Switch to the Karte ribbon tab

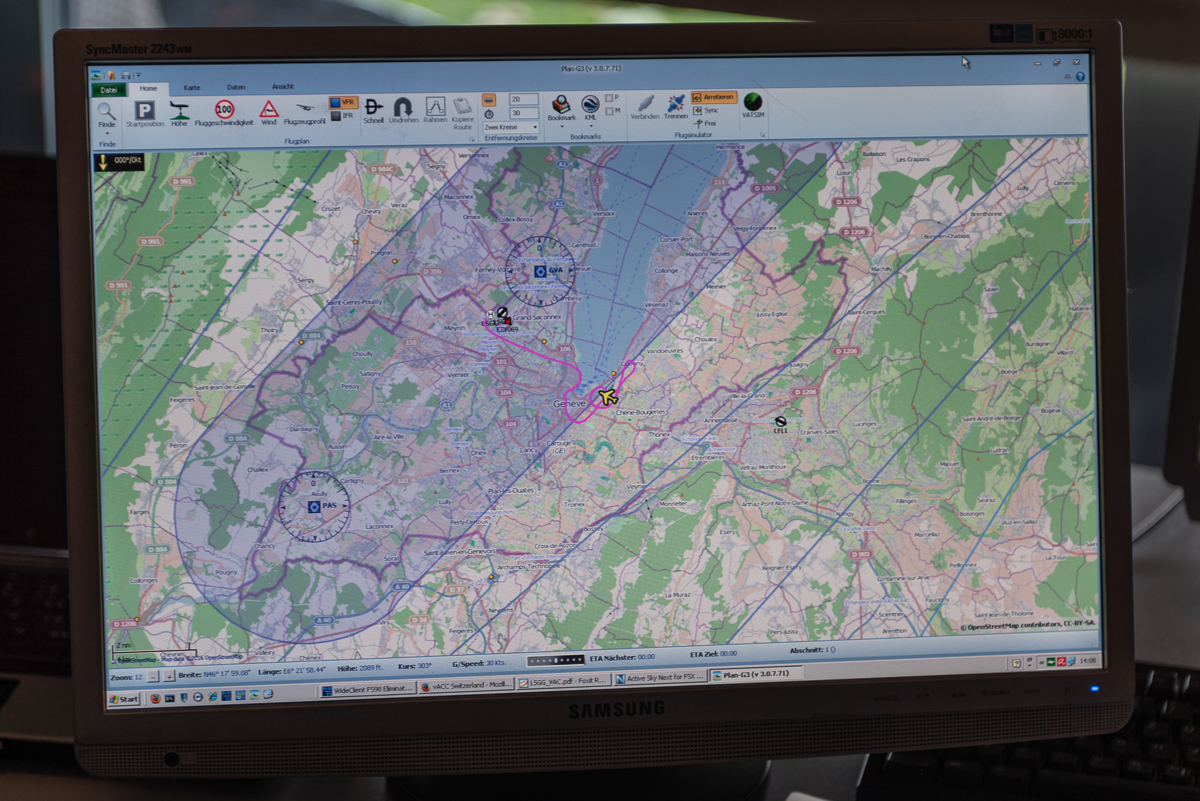pyautogui.click(x=192, y=87)
